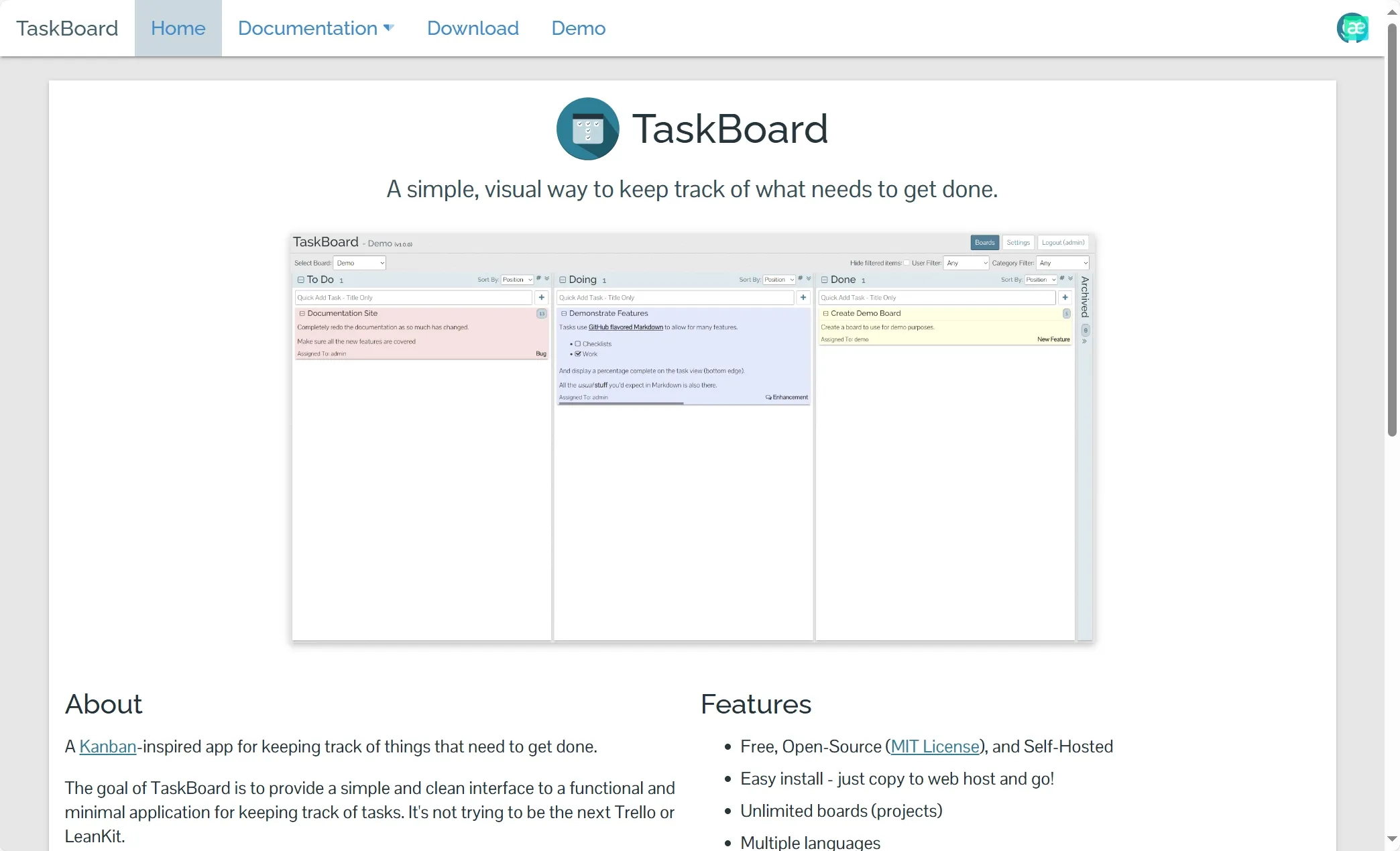
Task: Go to the Home nav item
Action: 178,28
